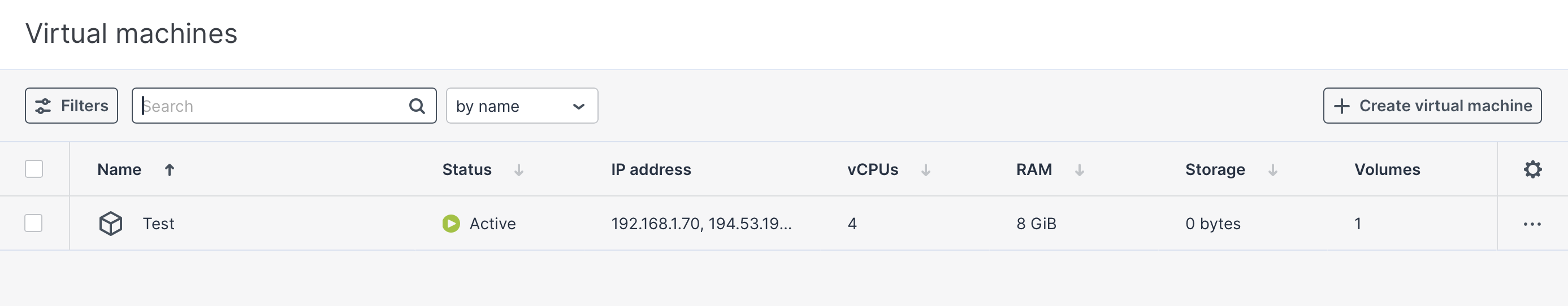Click the magnifier search icon
1568x306 pixels.
coord(417,107)
